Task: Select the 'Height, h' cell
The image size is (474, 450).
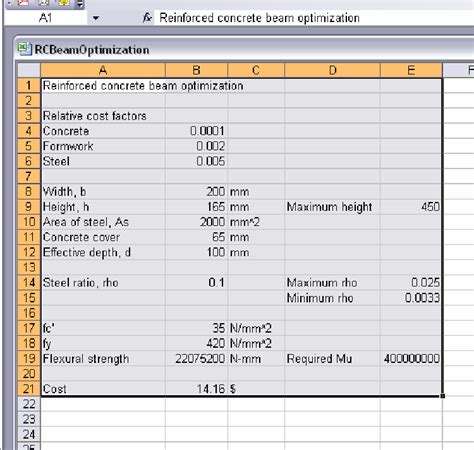Action: coord(103,207)
